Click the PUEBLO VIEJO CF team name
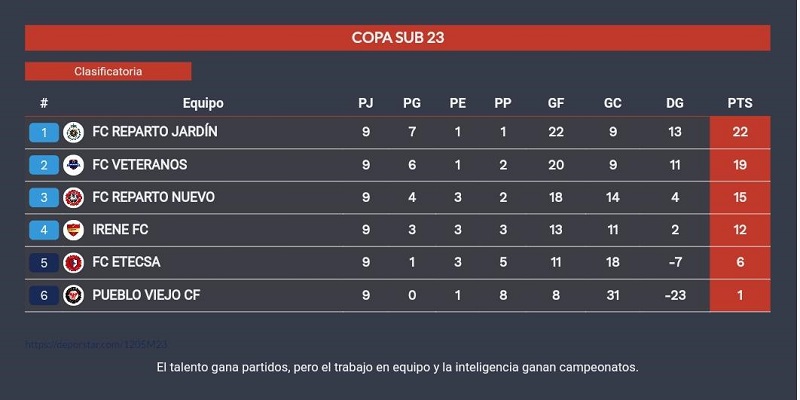 151,295
